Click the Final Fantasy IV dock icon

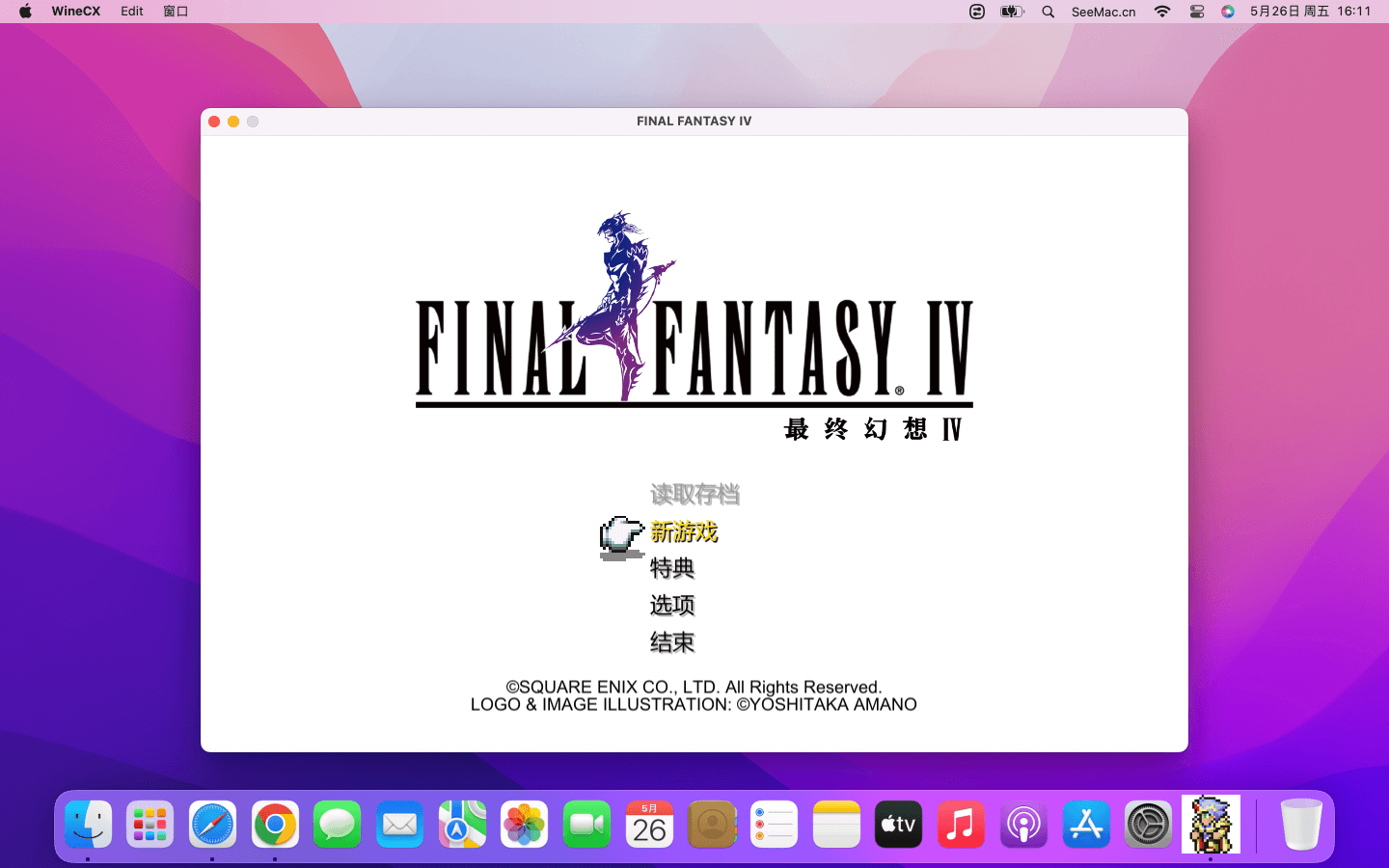(x=1211, y=825)
